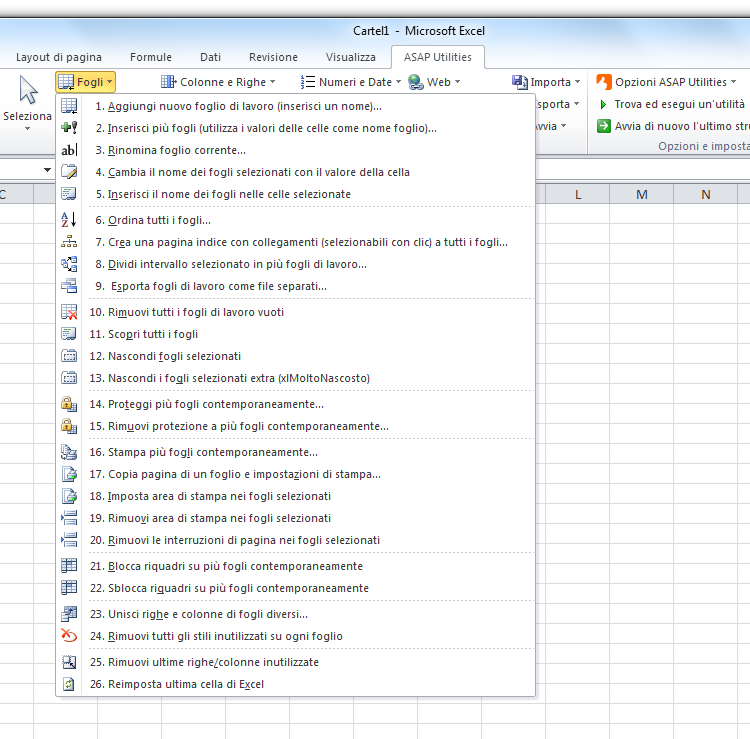Click the split range into worksheets icon

(x=69, y=264)
